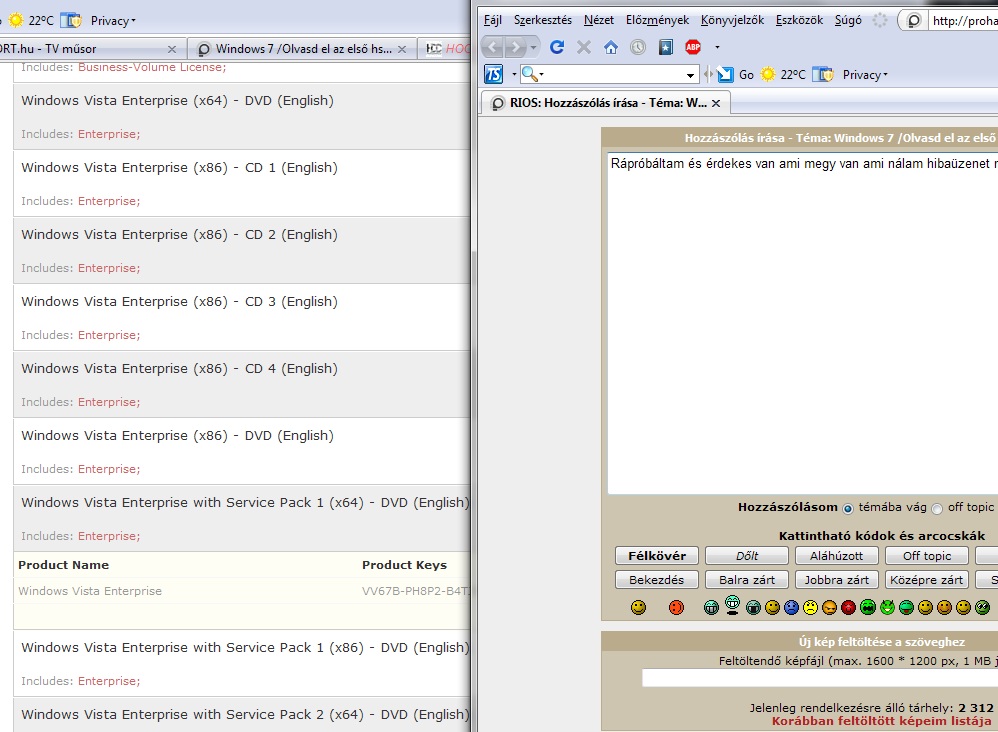This screenshot has width=998, height=732.
Task: Click the image file upload field
Action: point(820,678)
